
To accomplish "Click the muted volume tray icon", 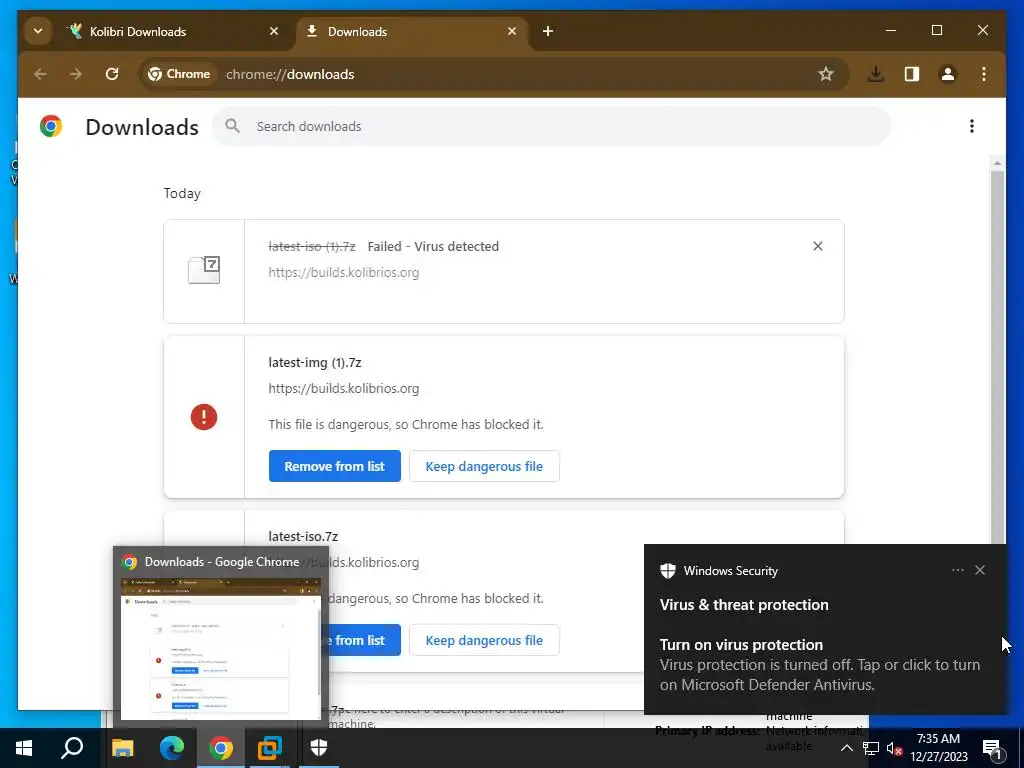I will point(894,748).
